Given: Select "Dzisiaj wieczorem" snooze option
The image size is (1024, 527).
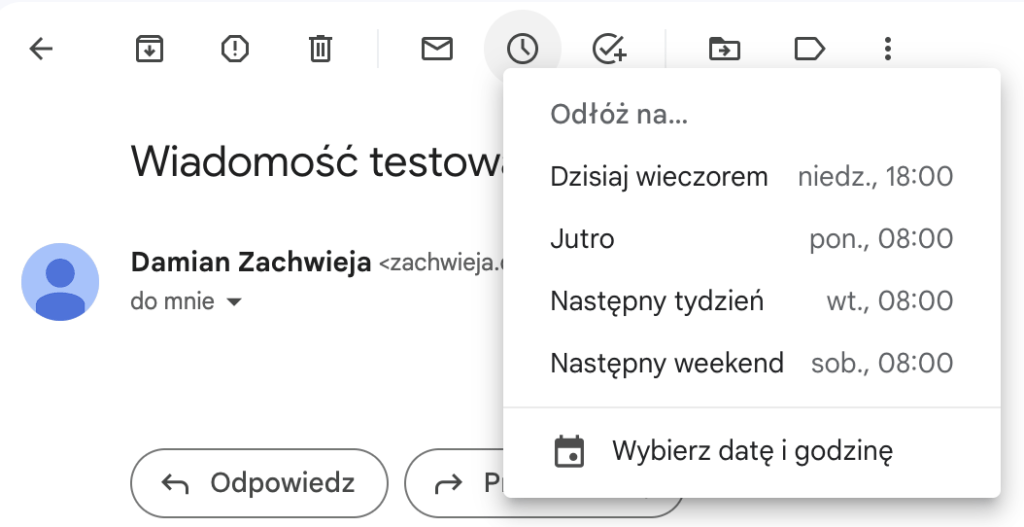Looking at the screenshot, I should point(752,176).
